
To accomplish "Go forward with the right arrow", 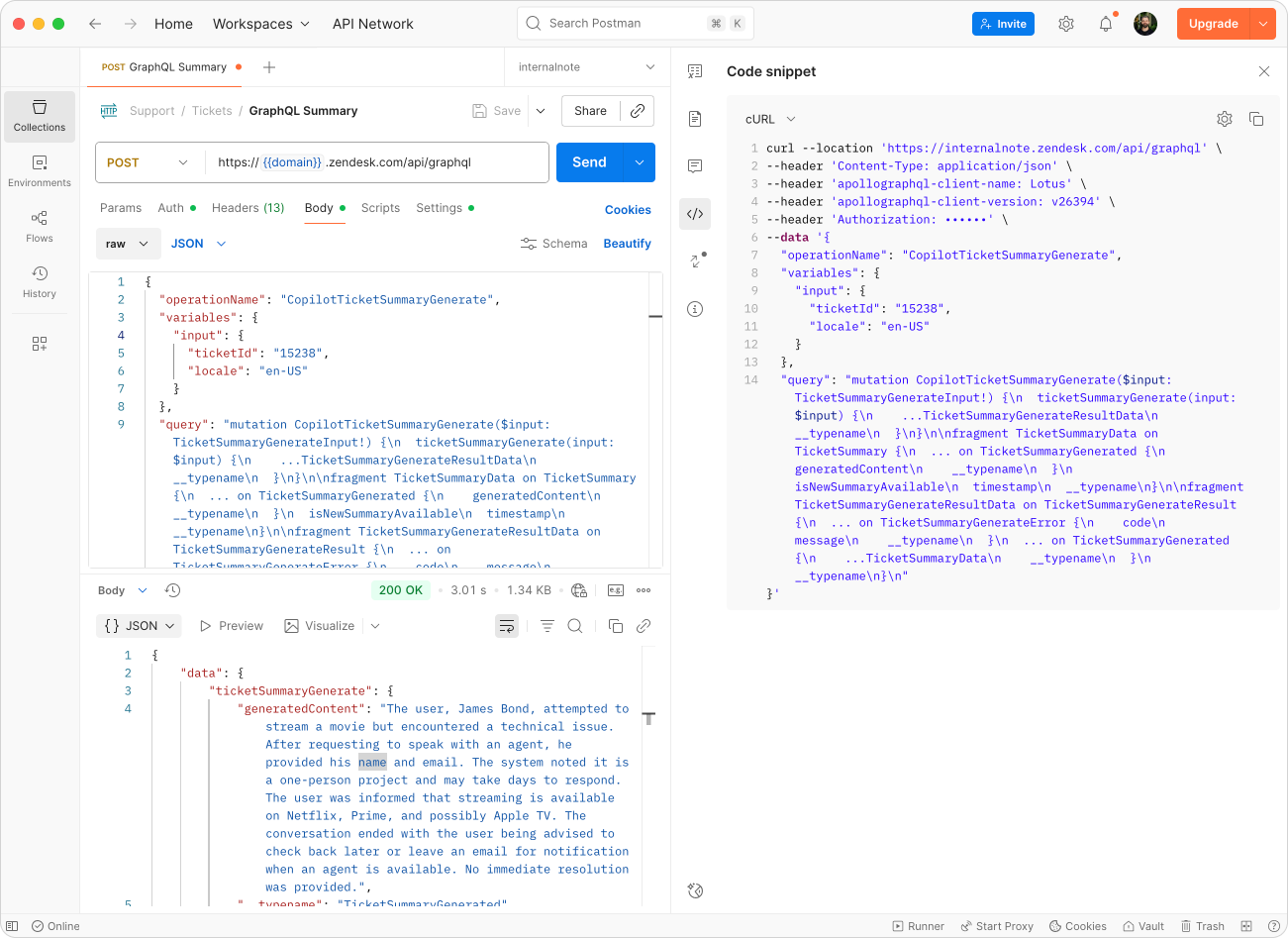I will 131,24.
